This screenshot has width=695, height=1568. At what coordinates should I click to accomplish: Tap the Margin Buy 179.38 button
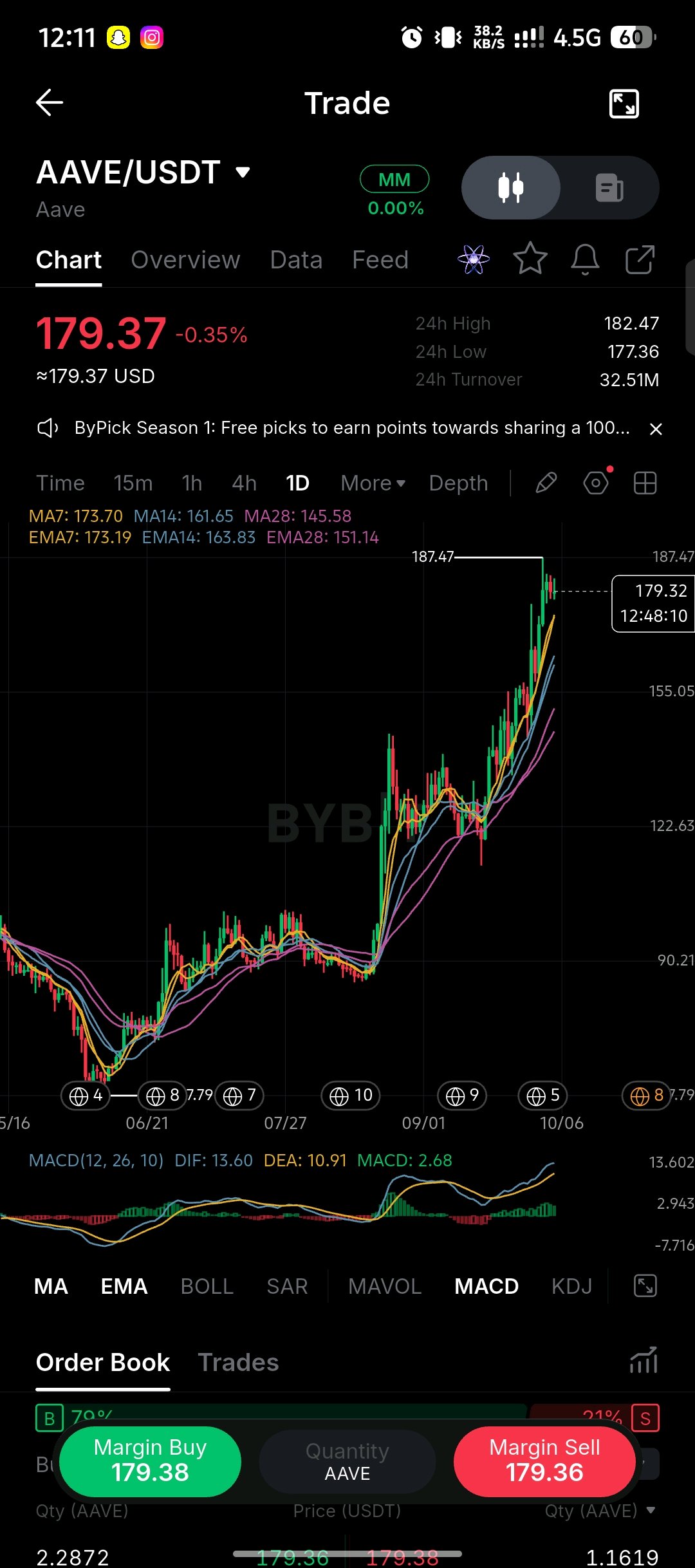point(150,1461)
